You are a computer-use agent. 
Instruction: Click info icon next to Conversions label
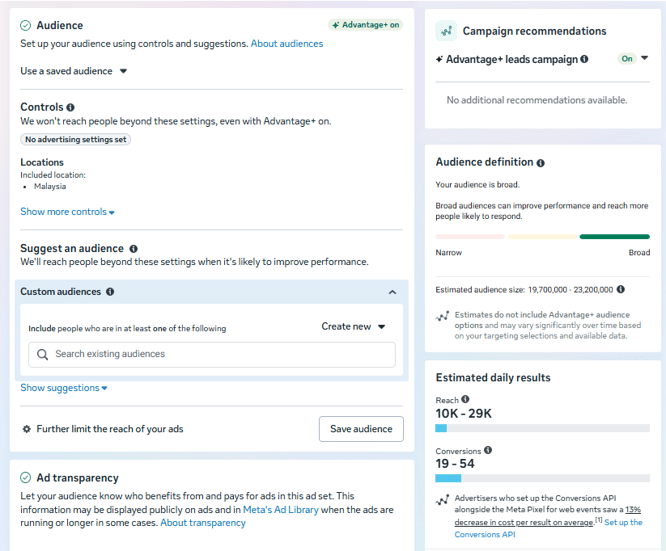point(488,450)
